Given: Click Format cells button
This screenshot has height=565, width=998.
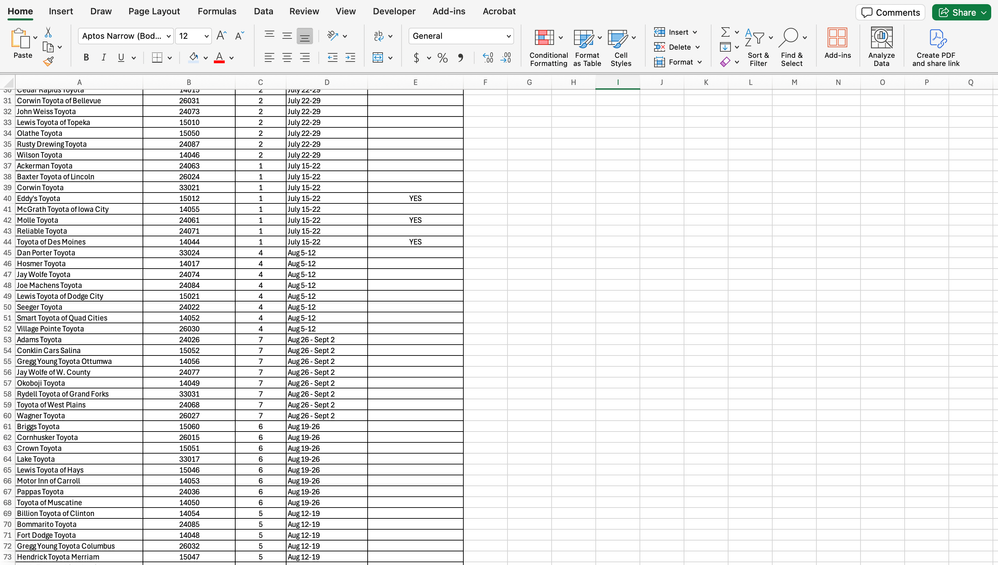Looking at the screenshot, I should (678, 62).
